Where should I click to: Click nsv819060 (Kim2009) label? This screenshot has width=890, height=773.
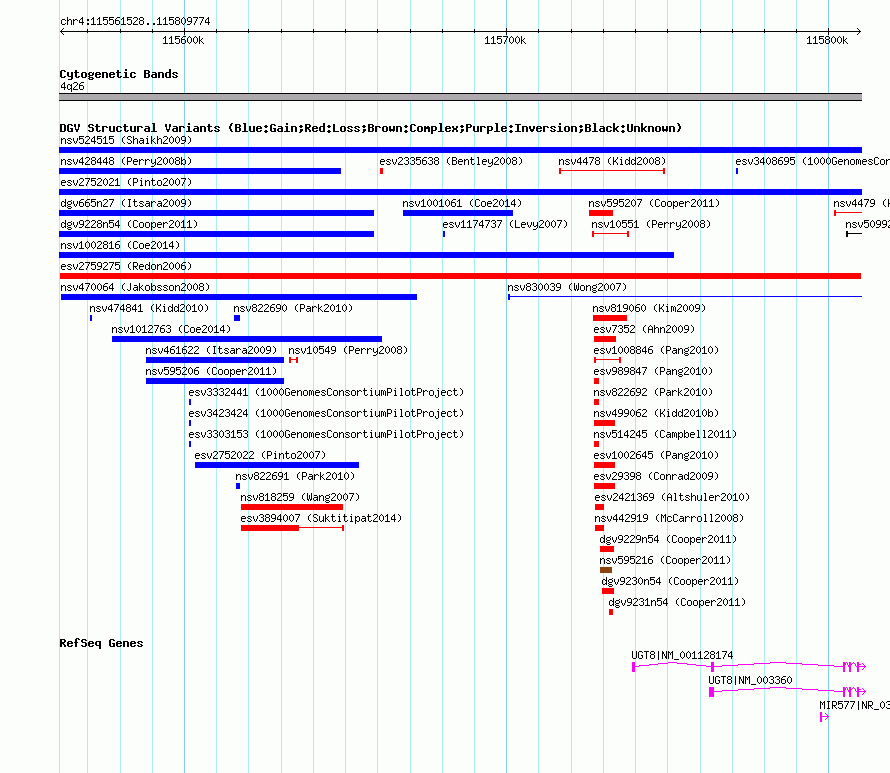pyautogui.click(x=649, y=308)
